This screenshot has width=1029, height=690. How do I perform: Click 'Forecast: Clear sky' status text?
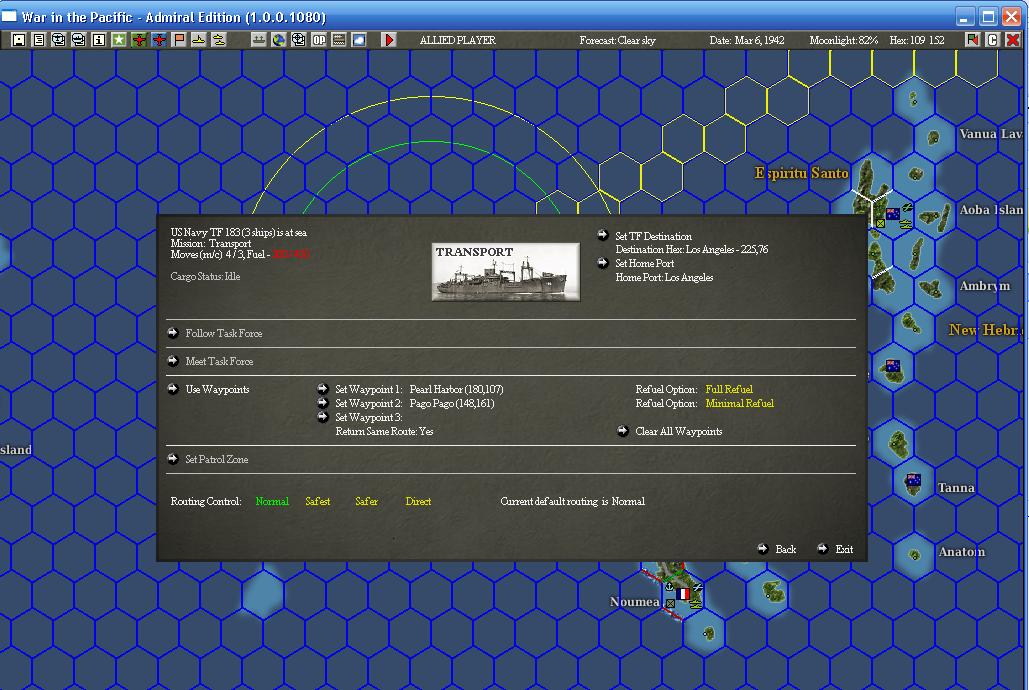click(x=618, y=40)
